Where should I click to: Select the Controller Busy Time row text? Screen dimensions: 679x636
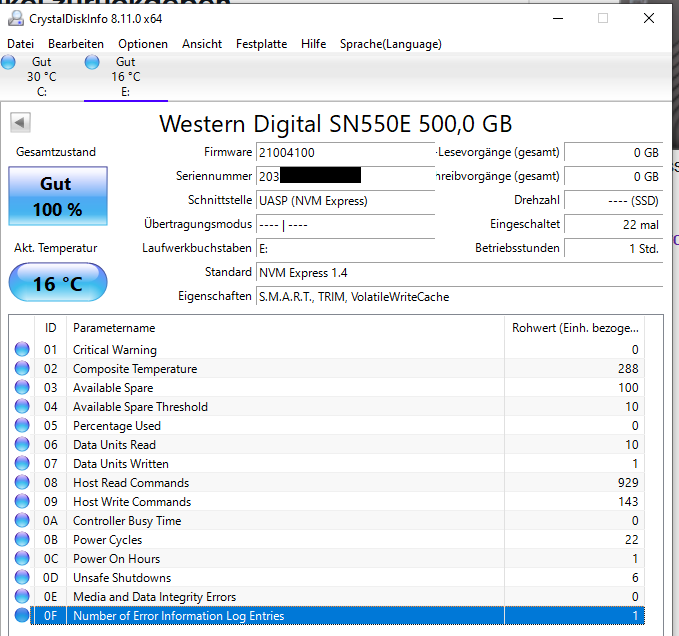[x=127, y=521]
